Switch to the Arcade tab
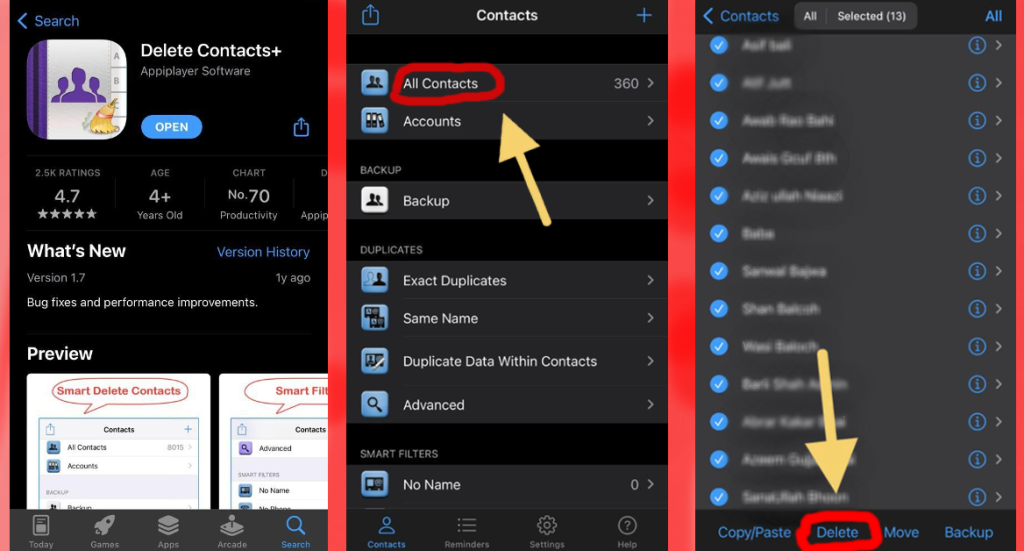Screen dimensions: 1024x551 coord(232,531)
